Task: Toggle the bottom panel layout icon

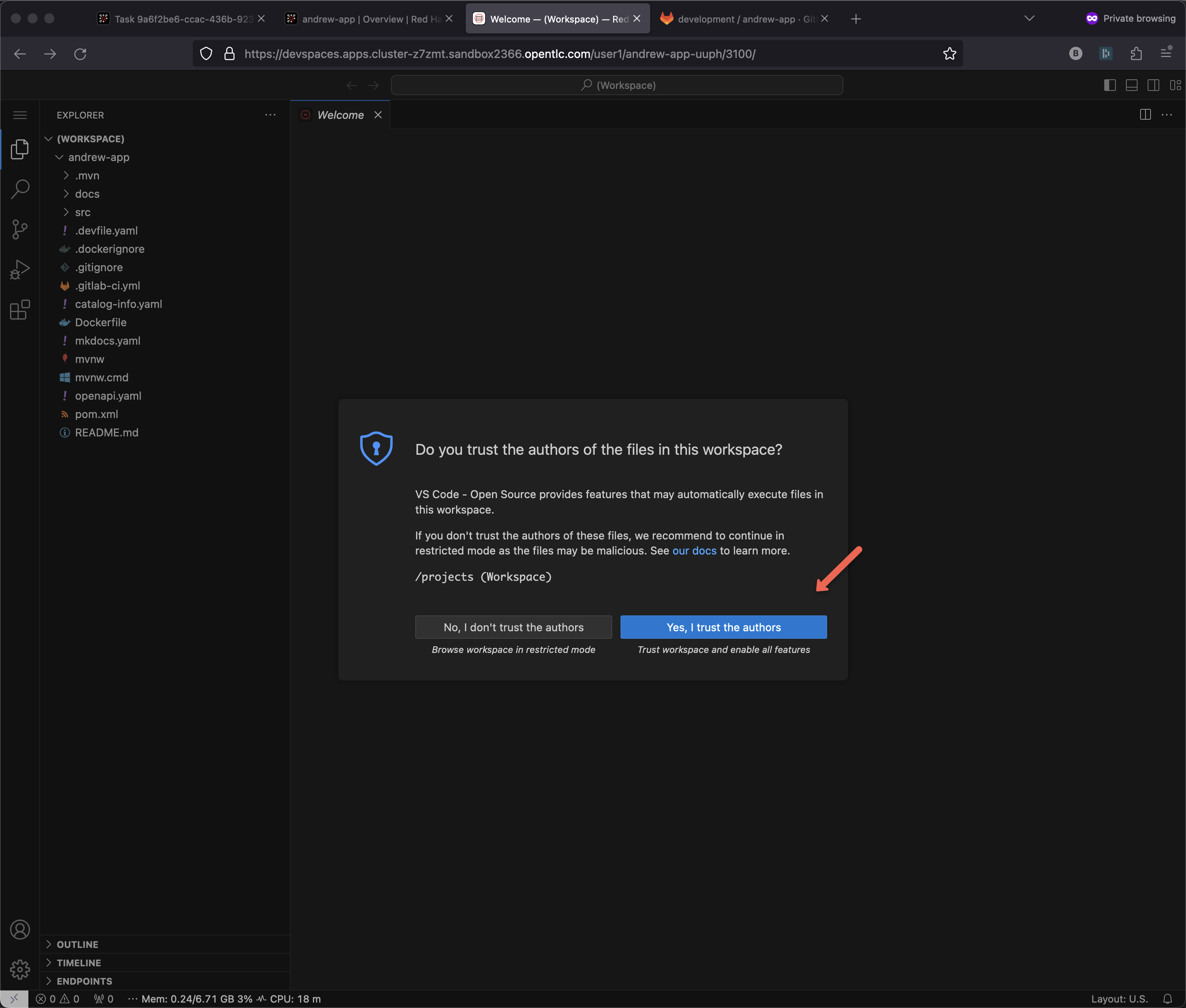Action: point(1131,85)
